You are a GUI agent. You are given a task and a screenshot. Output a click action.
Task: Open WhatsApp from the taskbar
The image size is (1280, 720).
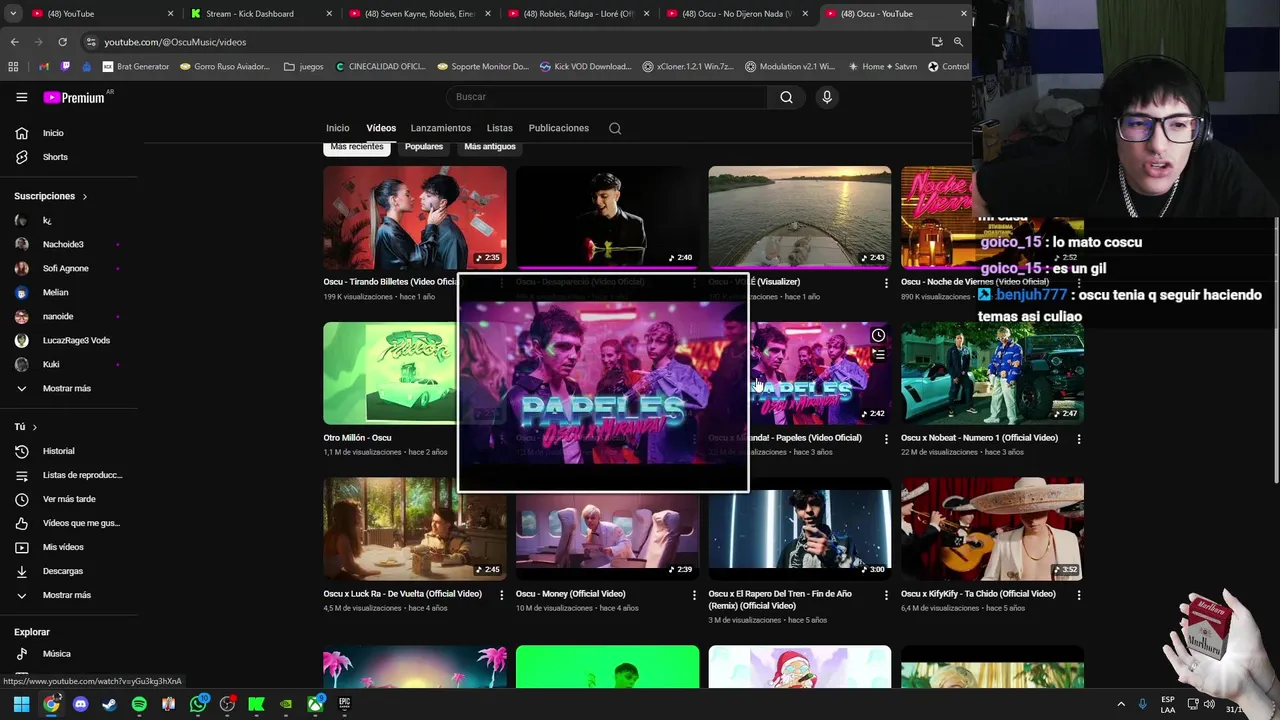pos(198,704)
